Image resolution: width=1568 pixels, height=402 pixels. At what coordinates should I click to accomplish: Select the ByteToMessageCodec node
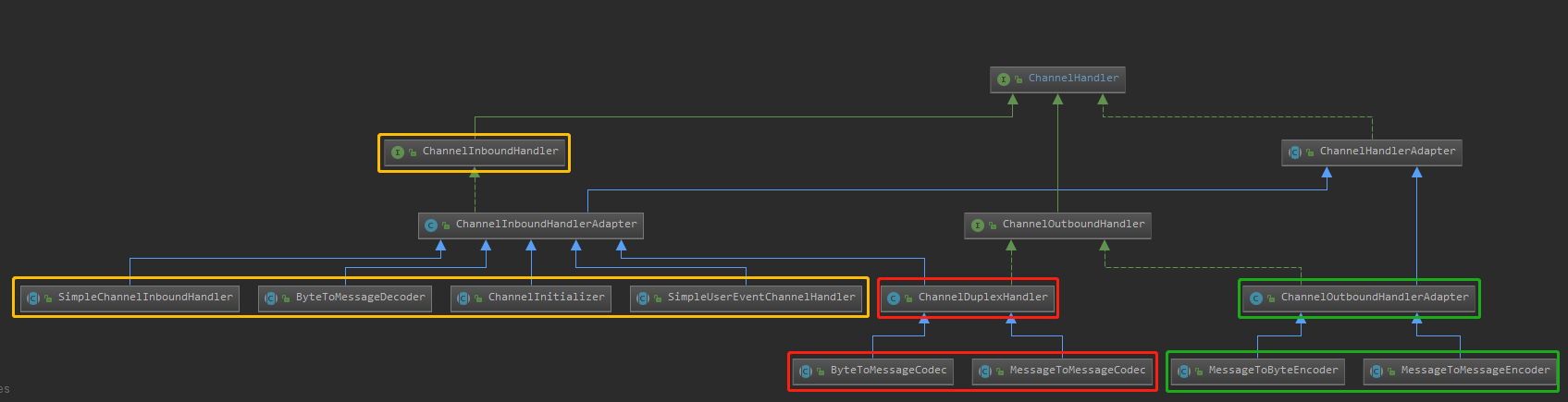(x=873, y=372)
